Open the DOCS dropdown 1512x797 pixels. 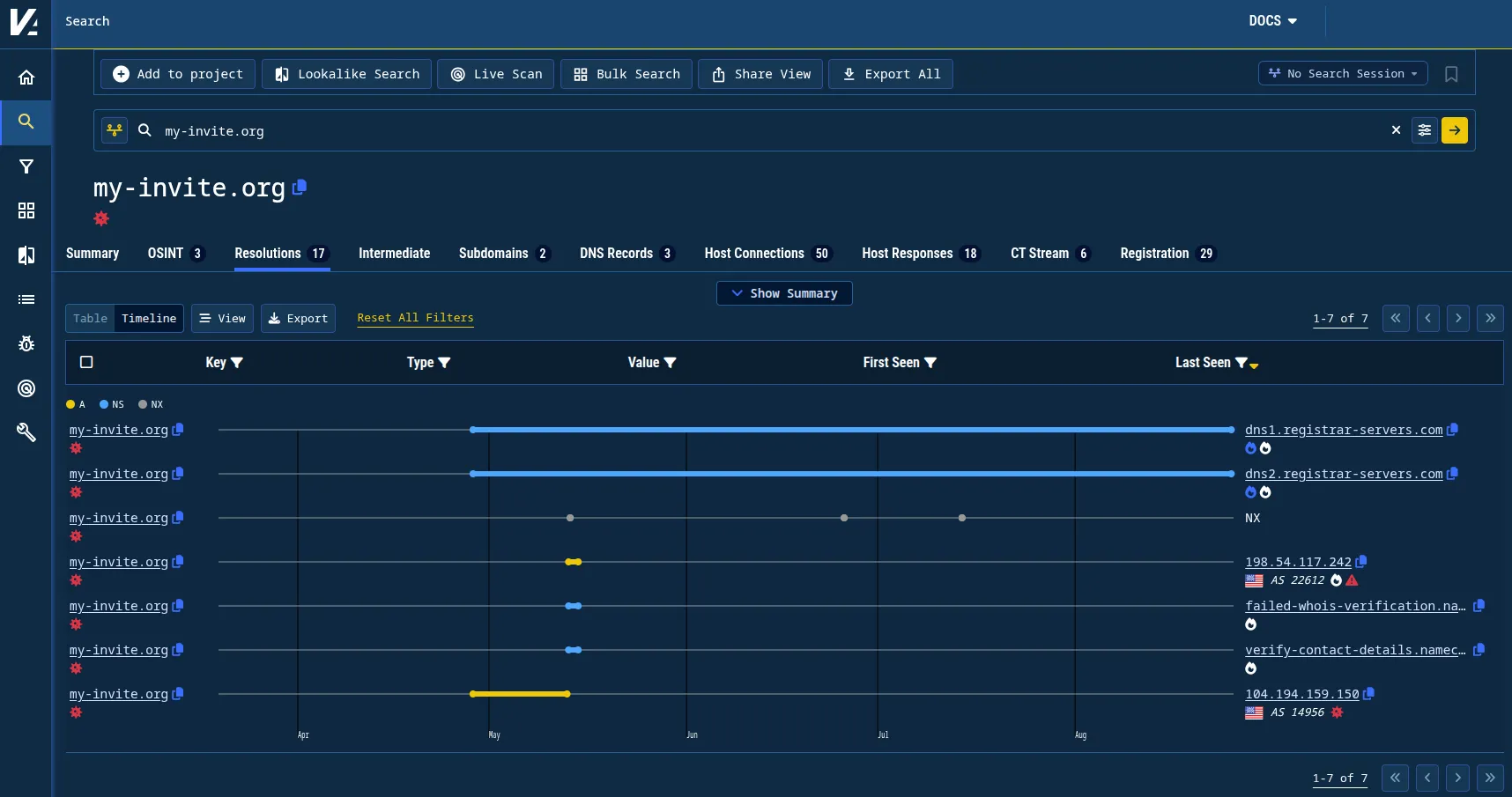pos(1272,21)
